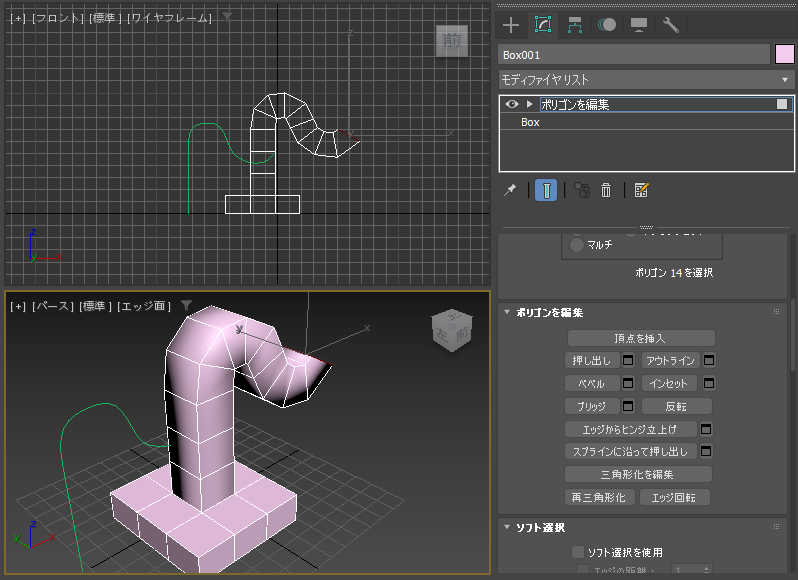The height and width of the screenshot is (580, 798).
Task: Open エッジからヒンジ立上げ settings box icon
Action: click(706, 429)
